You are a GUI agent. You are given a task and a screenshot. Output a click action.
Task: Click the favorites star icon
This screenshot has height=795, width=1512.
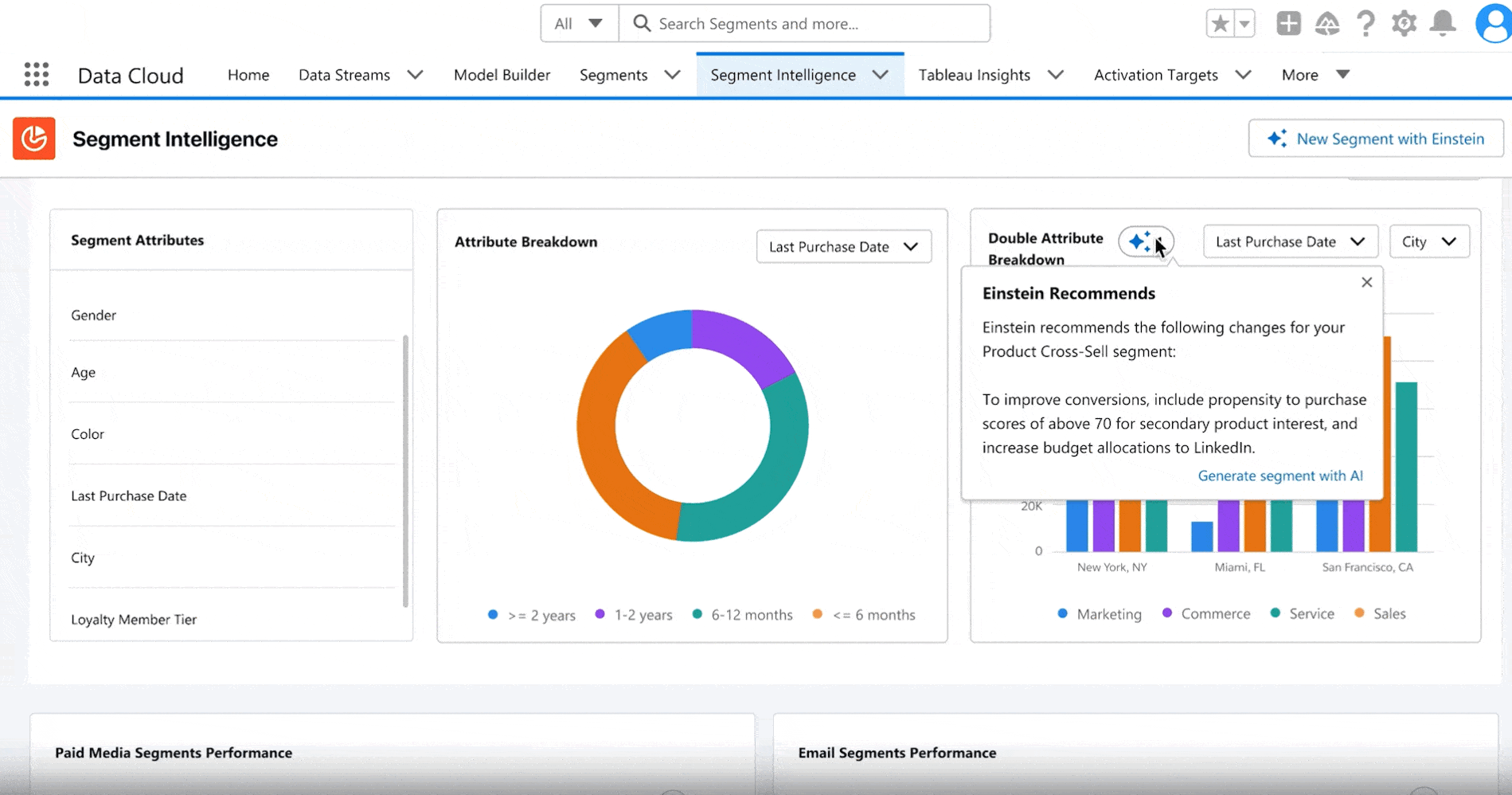point(1219,24)
